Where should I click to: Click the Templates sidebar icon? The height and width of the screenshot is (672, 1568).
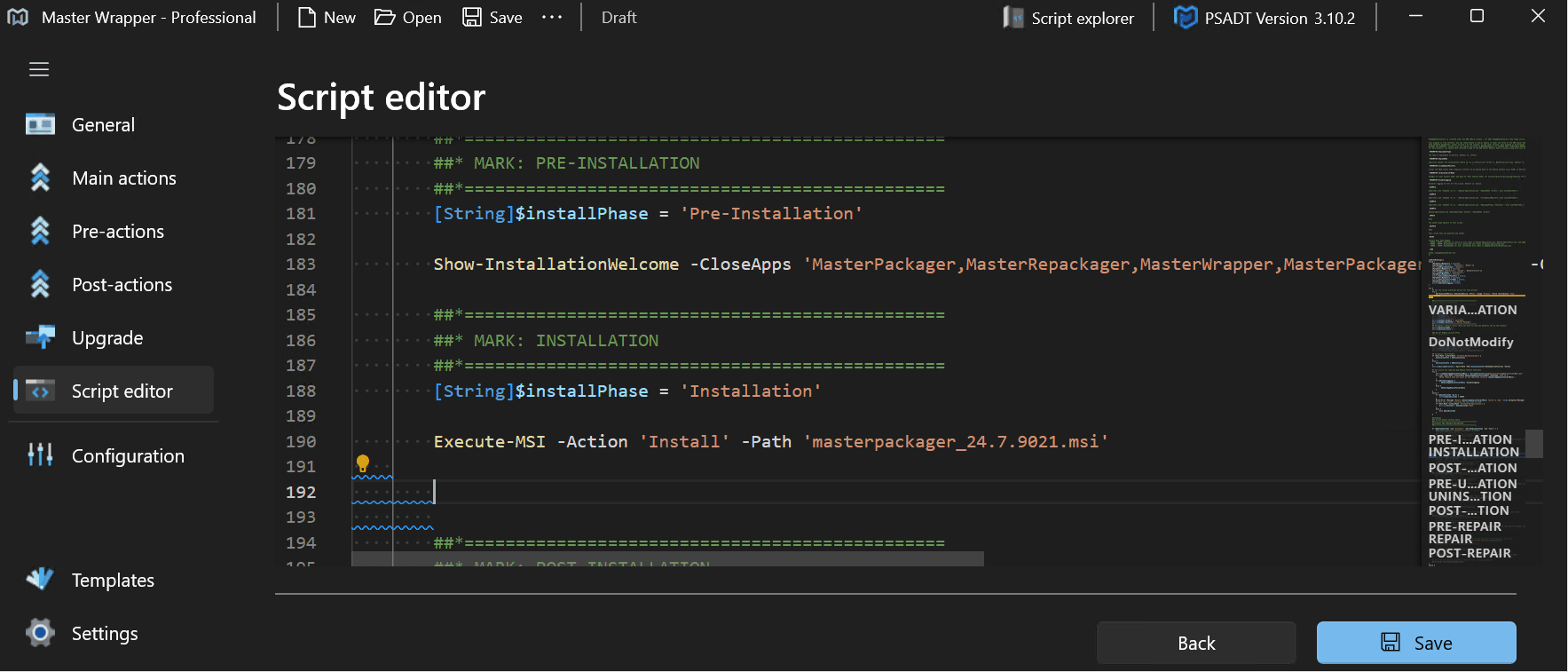(x=40, y=578)
